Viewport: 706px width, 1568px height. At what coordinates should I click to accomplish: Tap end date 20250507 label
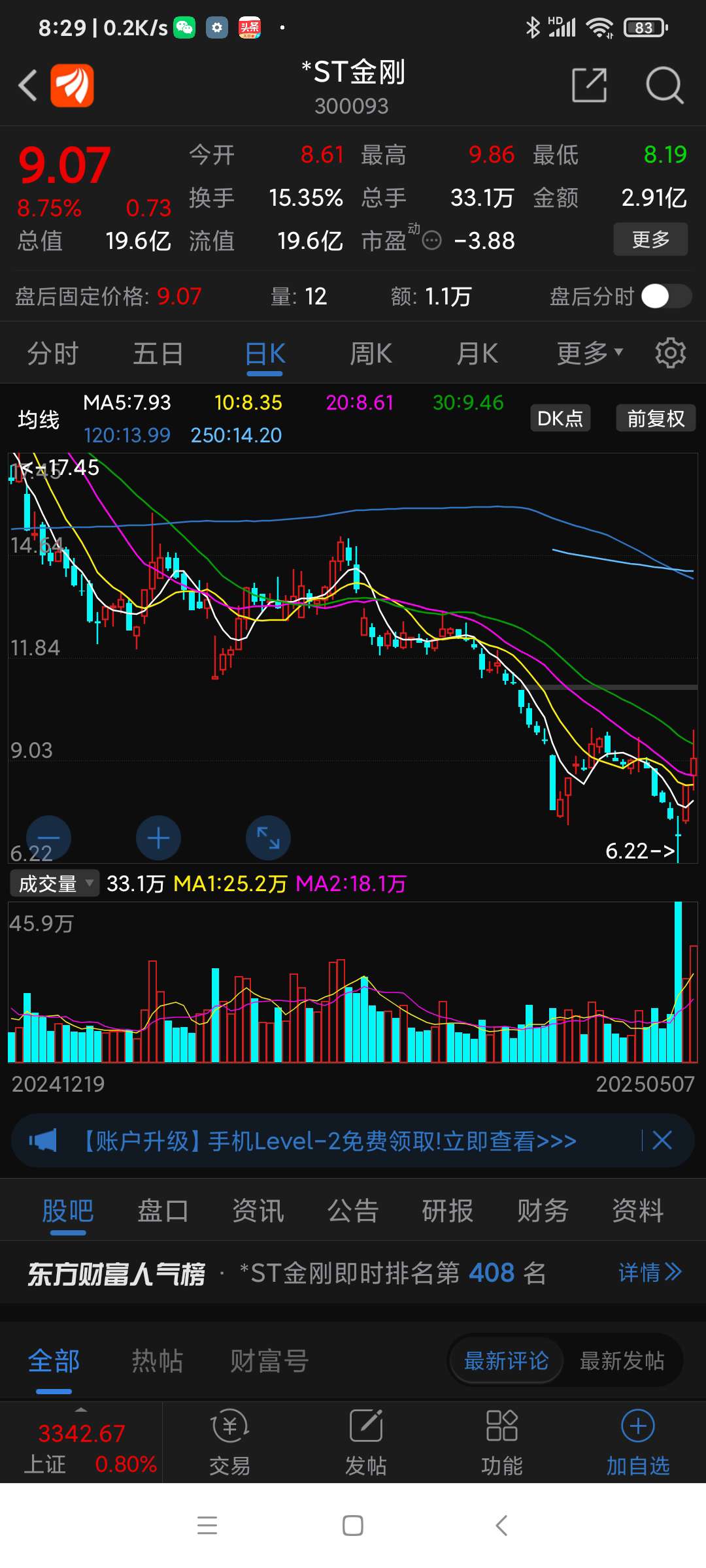pyautogui.click(x=645, y=1084)
